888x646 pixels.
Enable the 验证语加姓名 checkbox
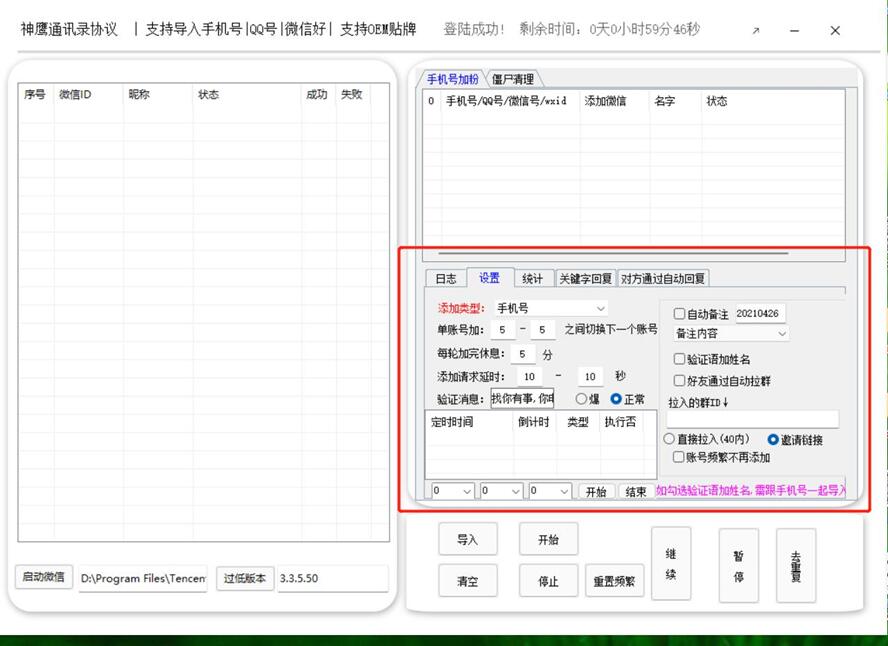pyautogui.click(x=679, y=359)
